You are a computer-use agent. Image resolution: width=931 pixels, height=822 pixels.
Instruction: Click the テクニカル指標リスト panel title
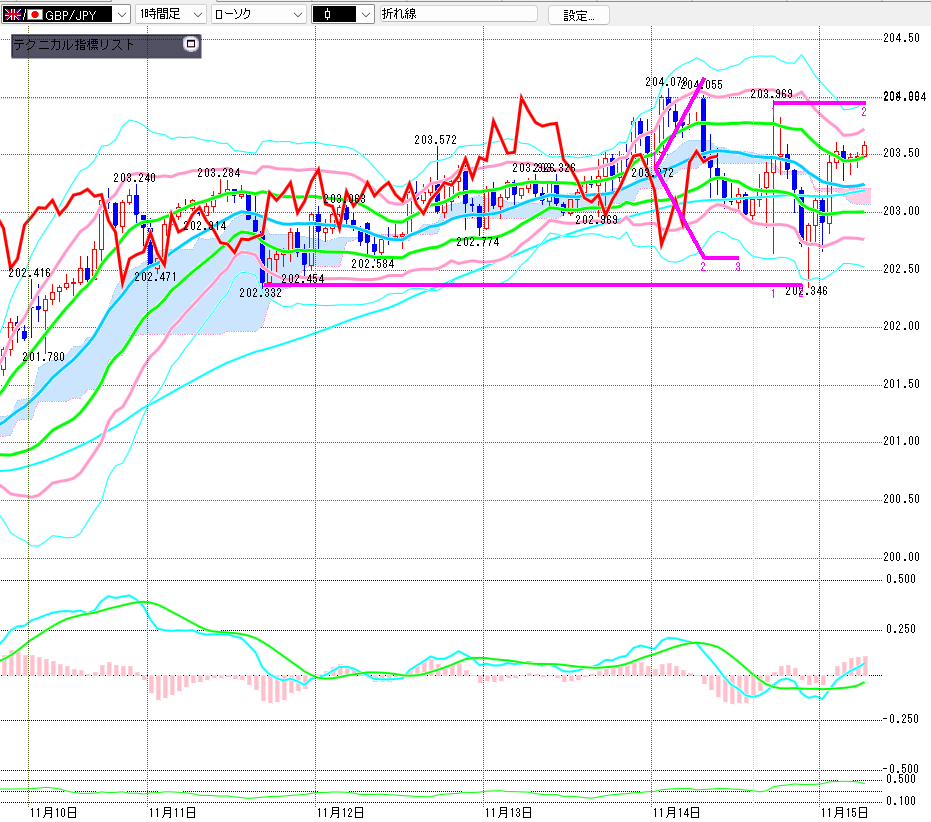[x=74, y=45]
